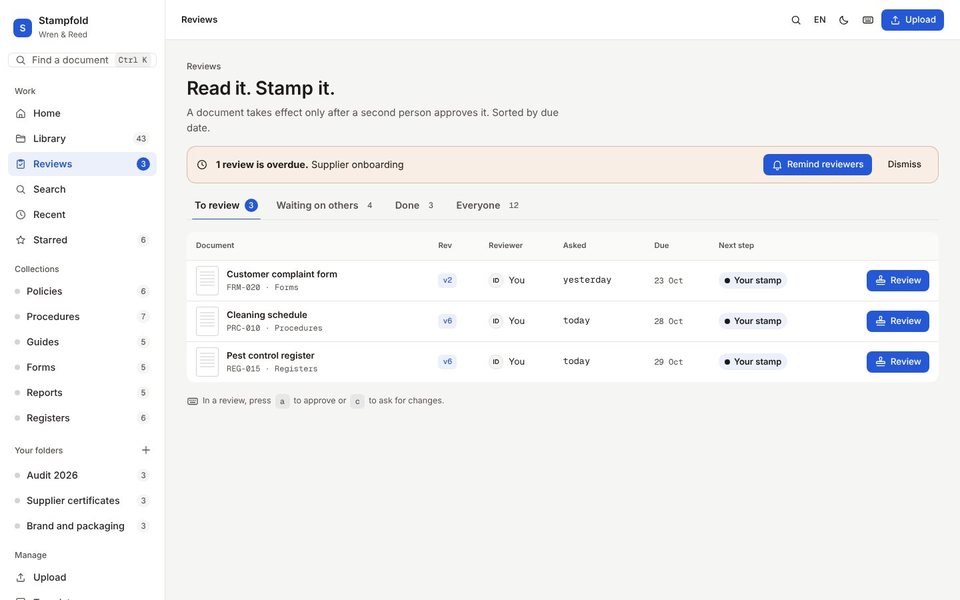Click reviewer avatar in Pest control row

pos(496,362)
